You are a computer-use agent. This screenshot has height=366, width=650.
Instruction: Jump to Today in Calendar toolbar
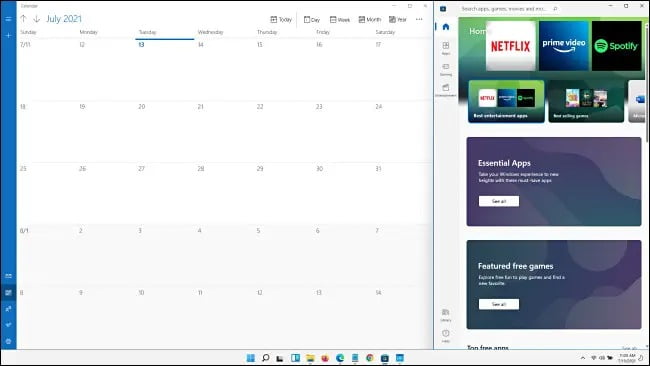click(281, 19)
